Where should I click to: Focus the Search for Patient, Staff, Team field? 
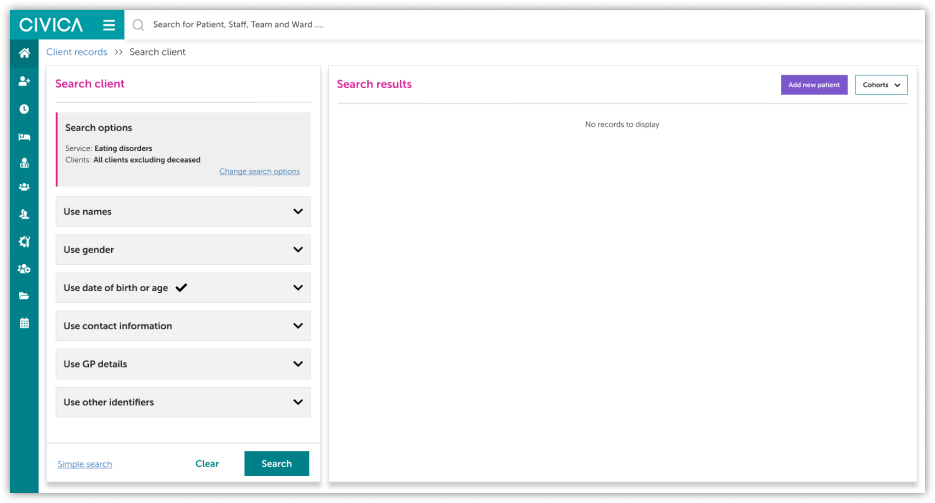(238, 24)
